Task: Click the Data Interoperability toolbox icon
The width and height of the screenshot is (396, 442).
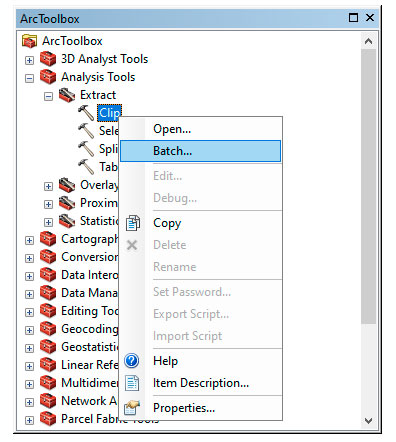Action: [48, 275]
